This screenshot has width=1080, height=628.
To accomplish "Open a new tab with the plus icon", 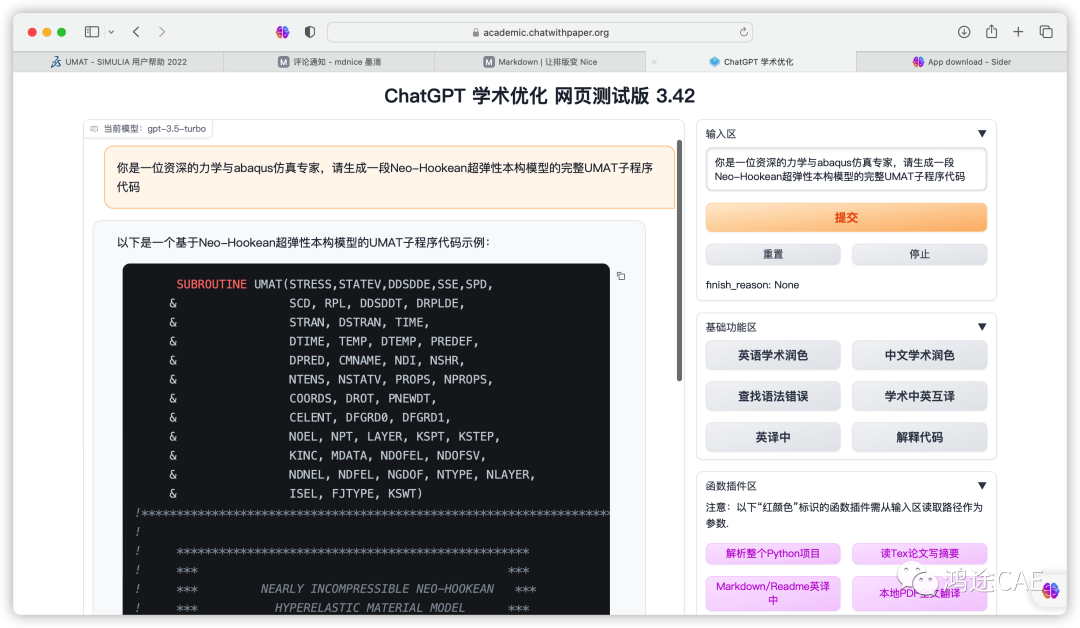I will pos(1018,31).
